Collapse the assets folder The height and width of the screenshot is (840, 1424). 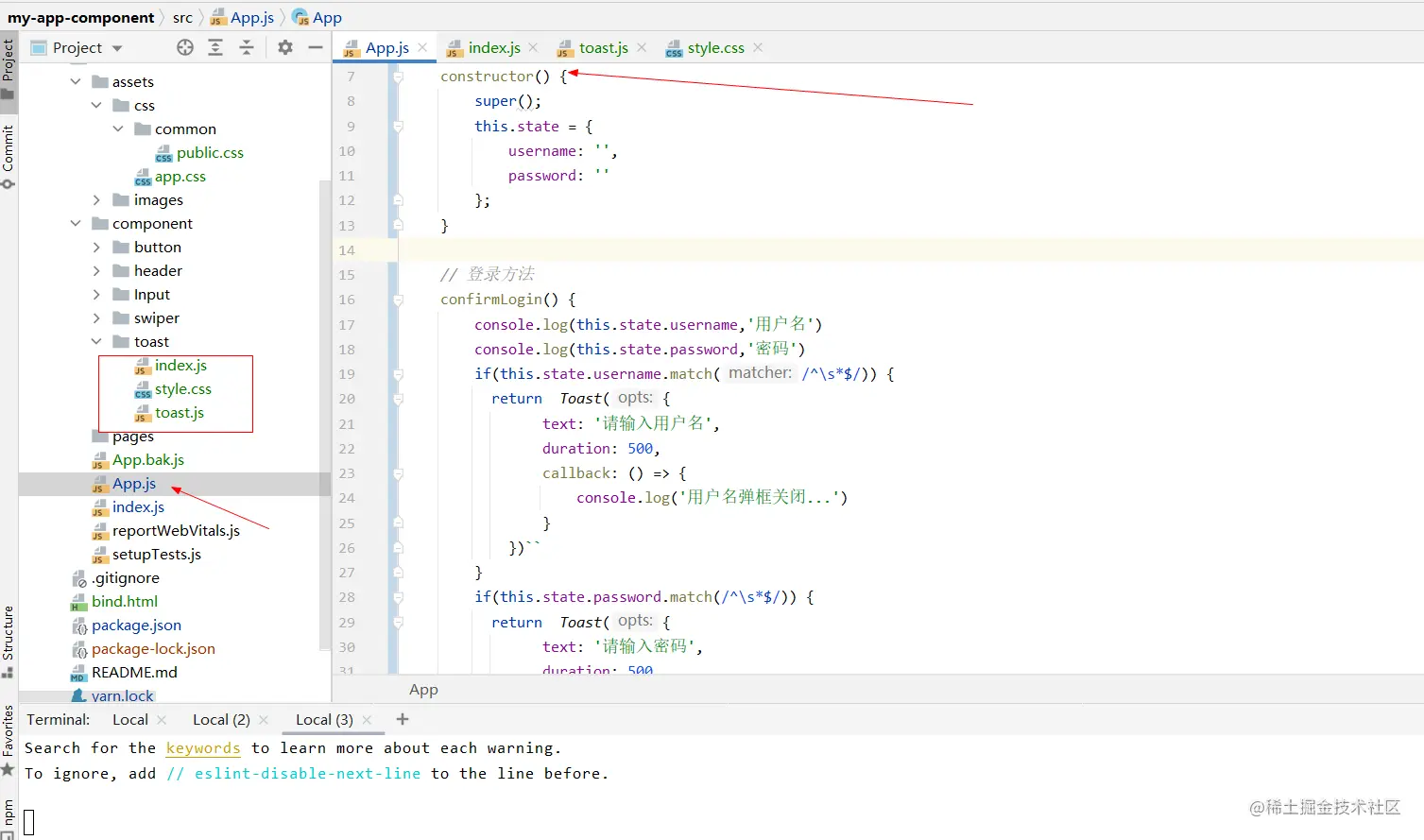pyautogui.click(x=76, y=81)
